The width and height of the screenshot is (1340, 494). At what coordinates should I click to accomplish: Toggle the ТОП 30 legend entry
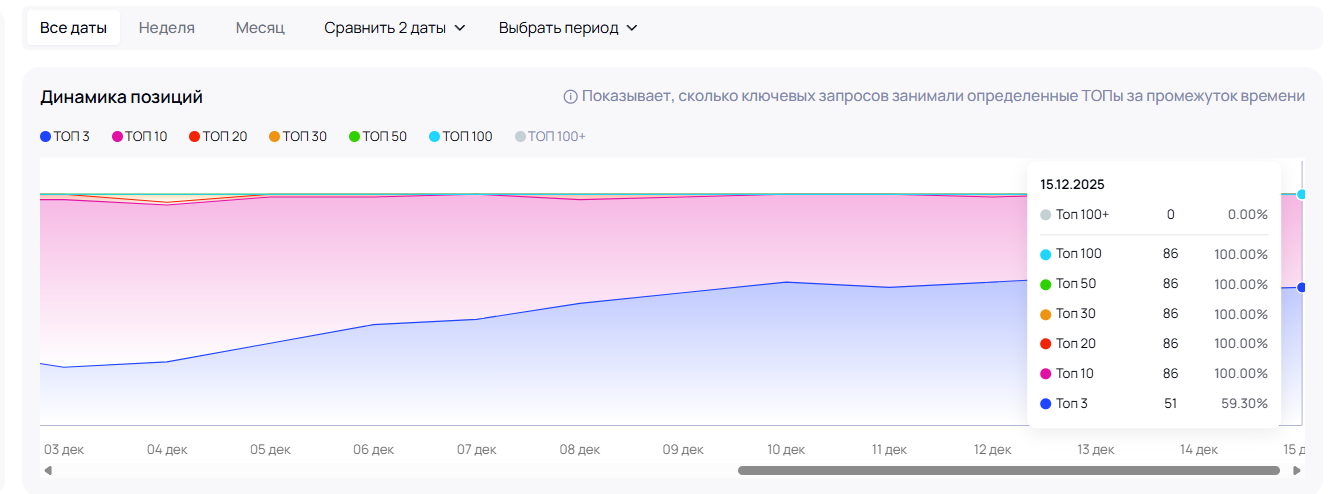click(298, 136)
